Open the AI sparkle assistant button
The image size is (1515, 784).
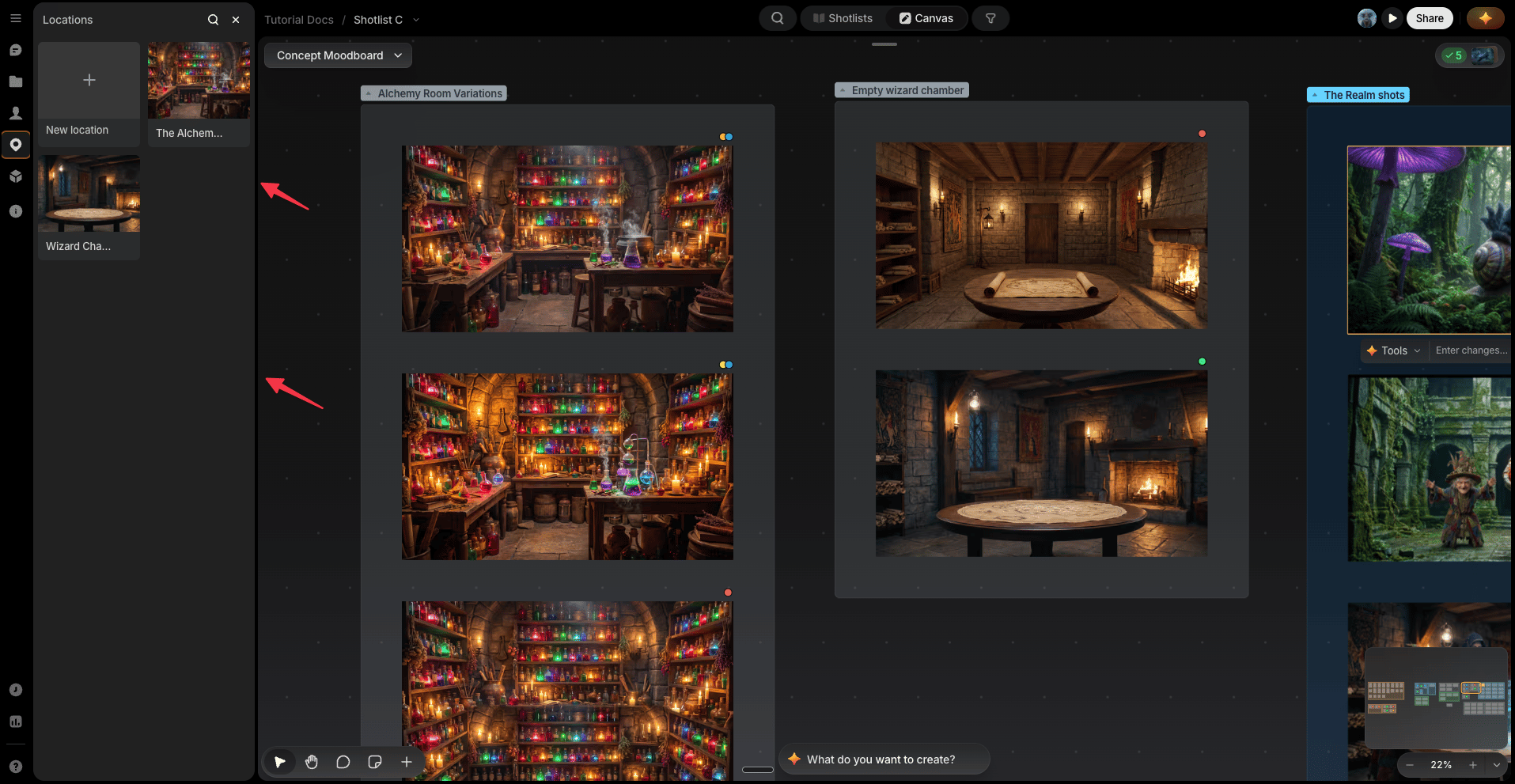click(x=1485, y=18)
